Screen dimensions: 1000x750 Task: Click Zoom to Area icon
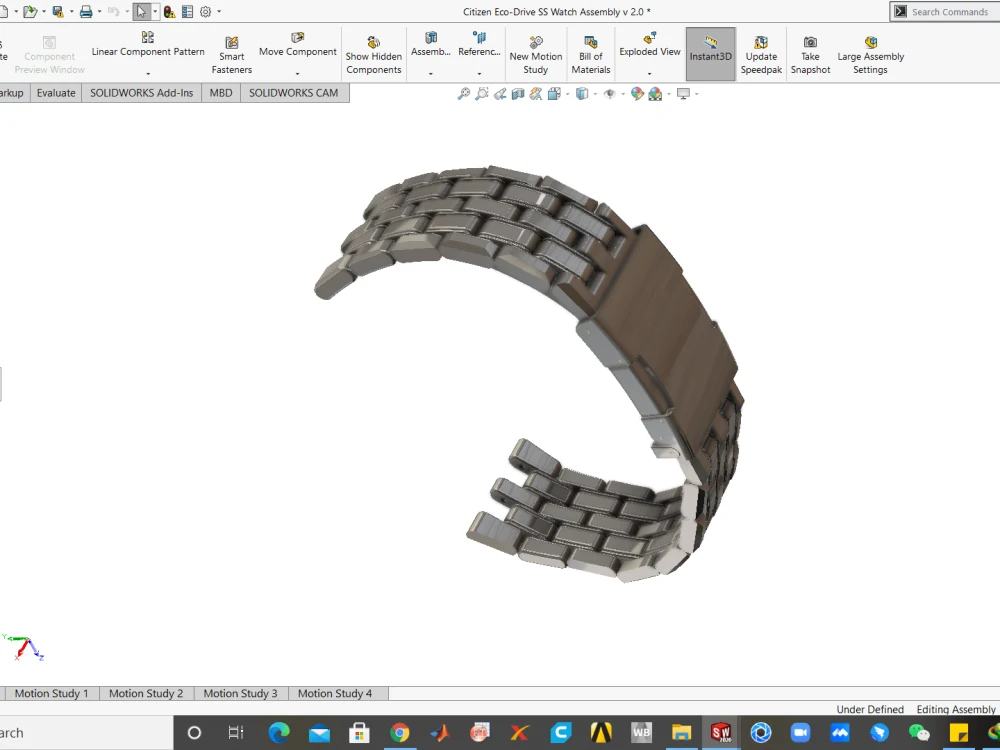click(x=482, y=94)
